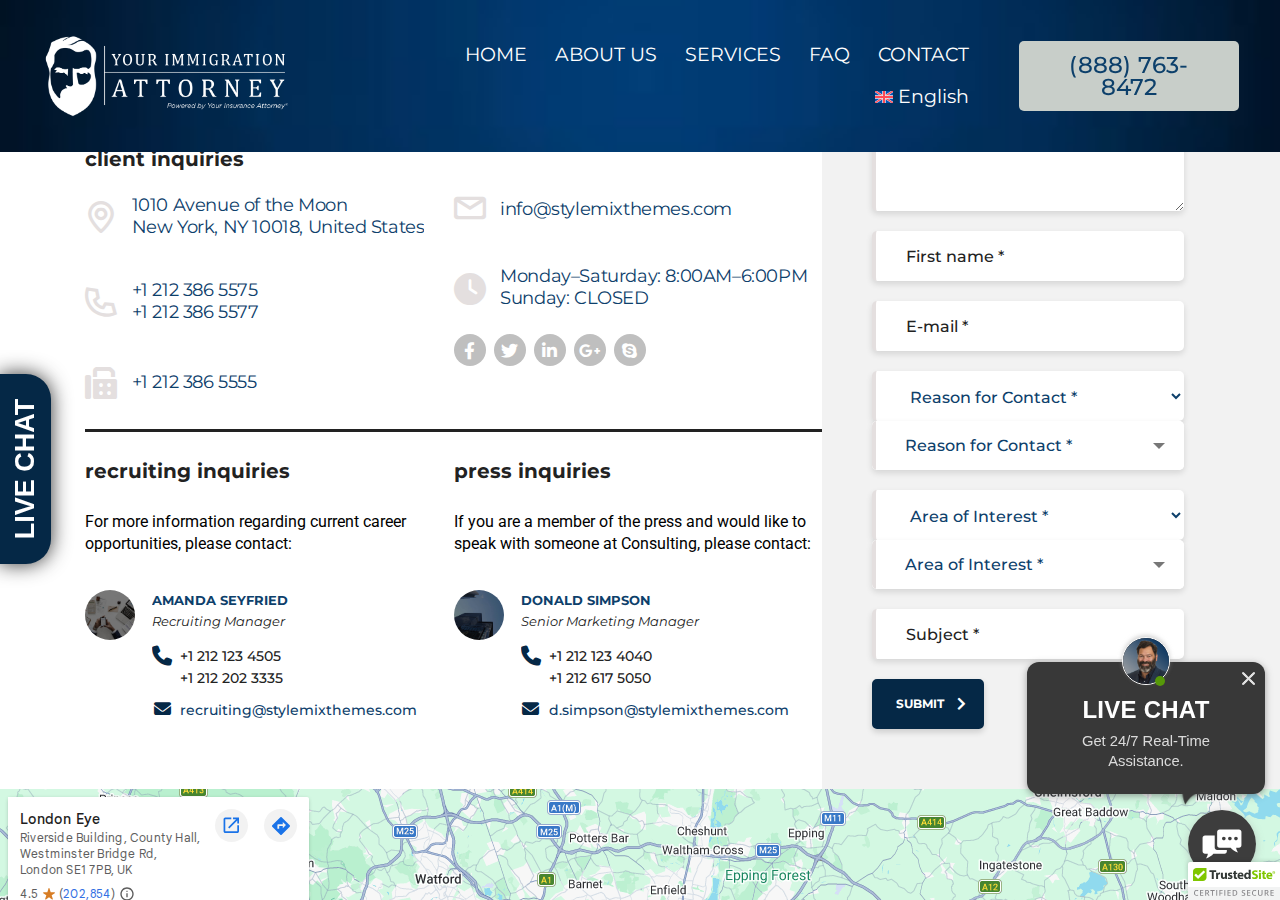Click inside the message textarea
Image resolution: width=1280 pixels, height=900 pixels.
click(x=1029, y=182)
